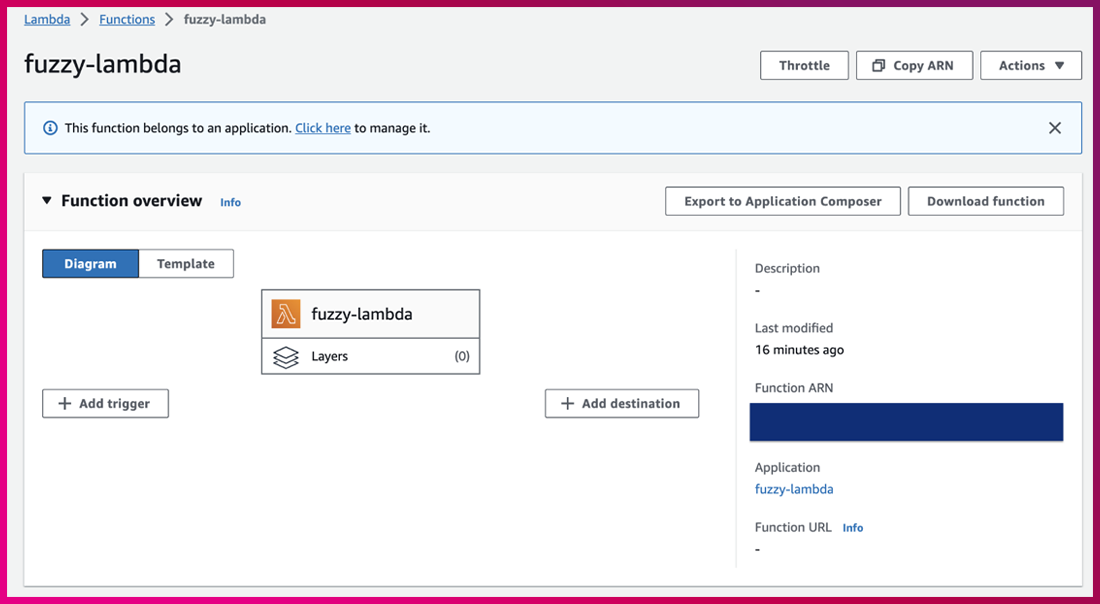
Task: Collapse the Function overview section
Action: pos(47,201)
